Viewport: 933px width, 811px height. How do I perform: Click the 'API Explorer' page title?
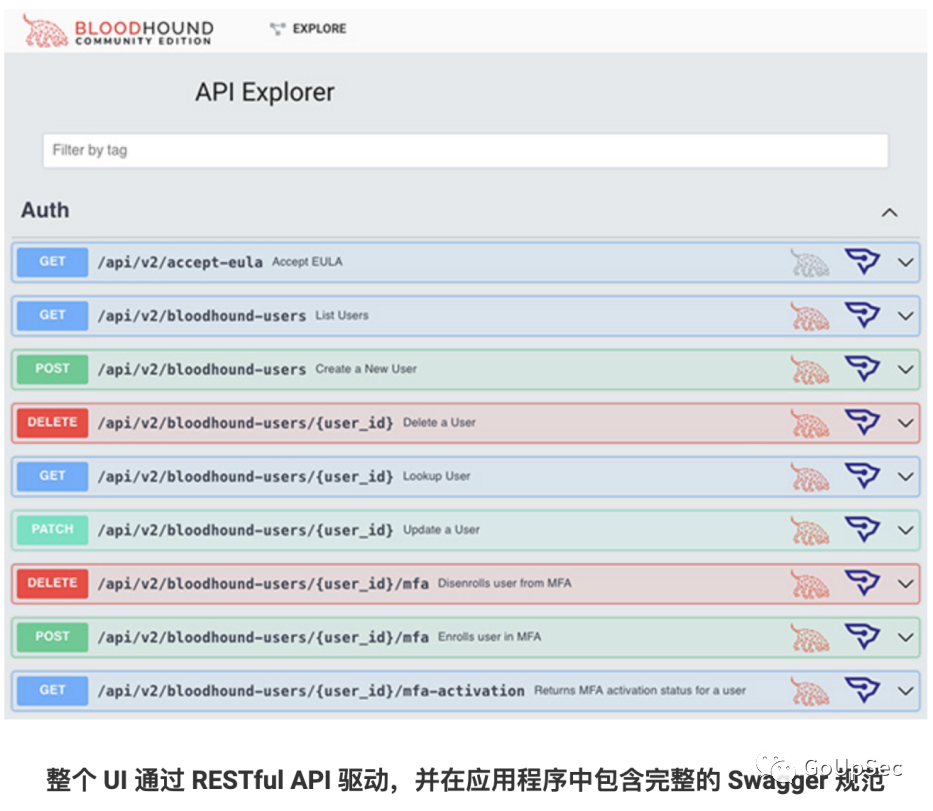265,92
